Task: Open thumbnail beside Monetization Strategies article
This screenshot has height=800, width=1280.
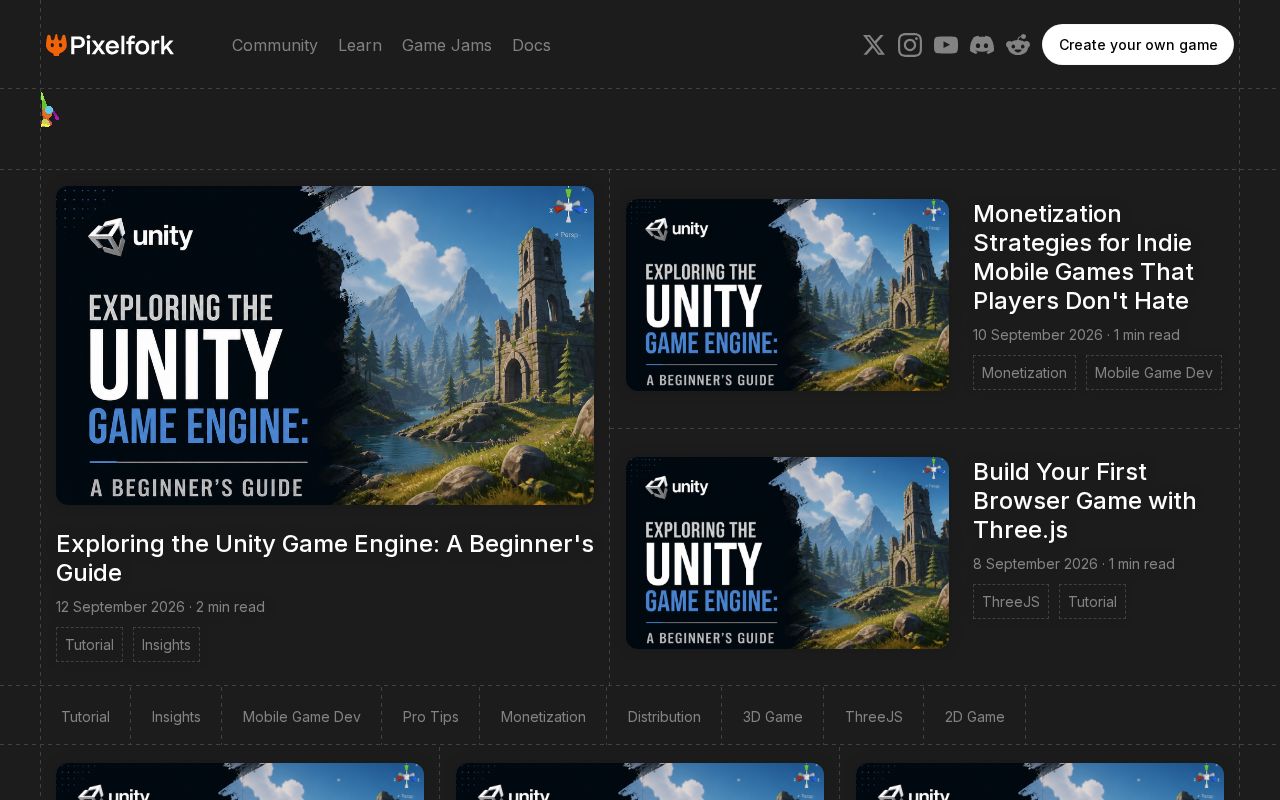Action: point(787,295)
